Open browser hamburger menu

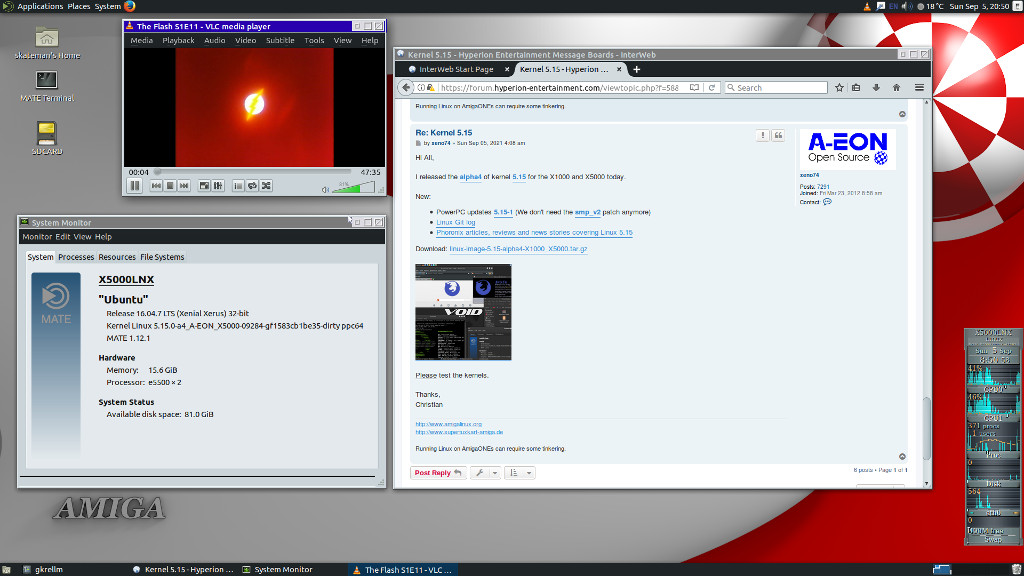click(x=920, y=88)
